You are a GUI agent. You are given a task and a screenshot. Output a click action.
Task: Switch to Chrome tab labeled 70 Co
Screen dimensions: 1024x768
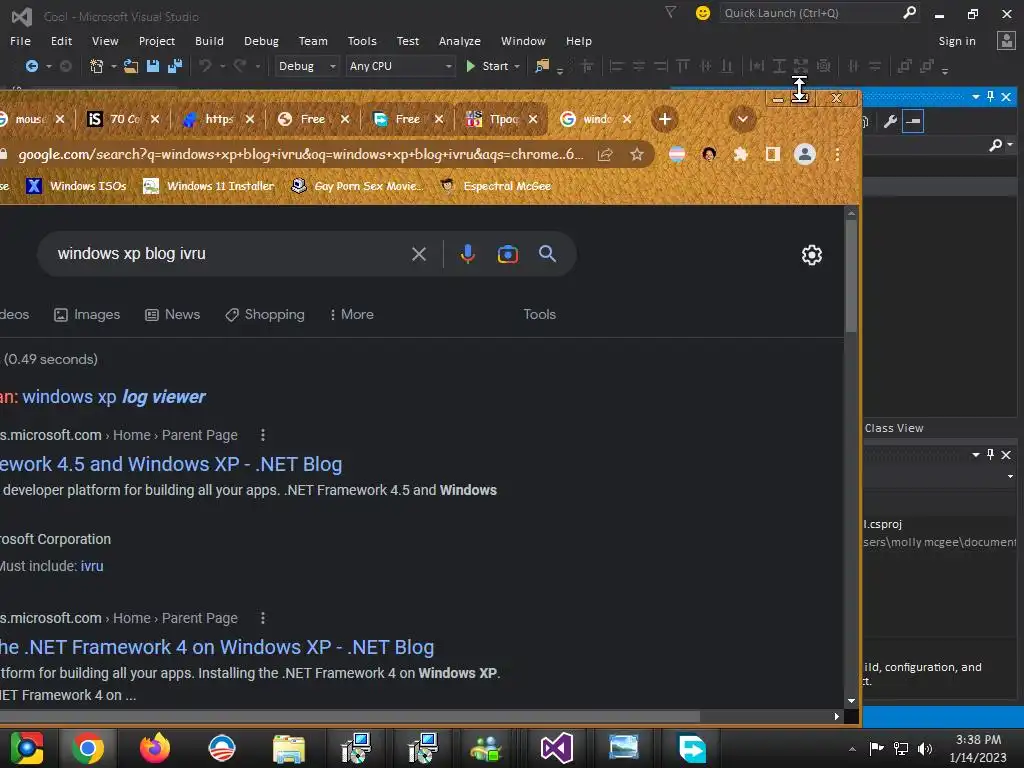[x=125, y=119]
